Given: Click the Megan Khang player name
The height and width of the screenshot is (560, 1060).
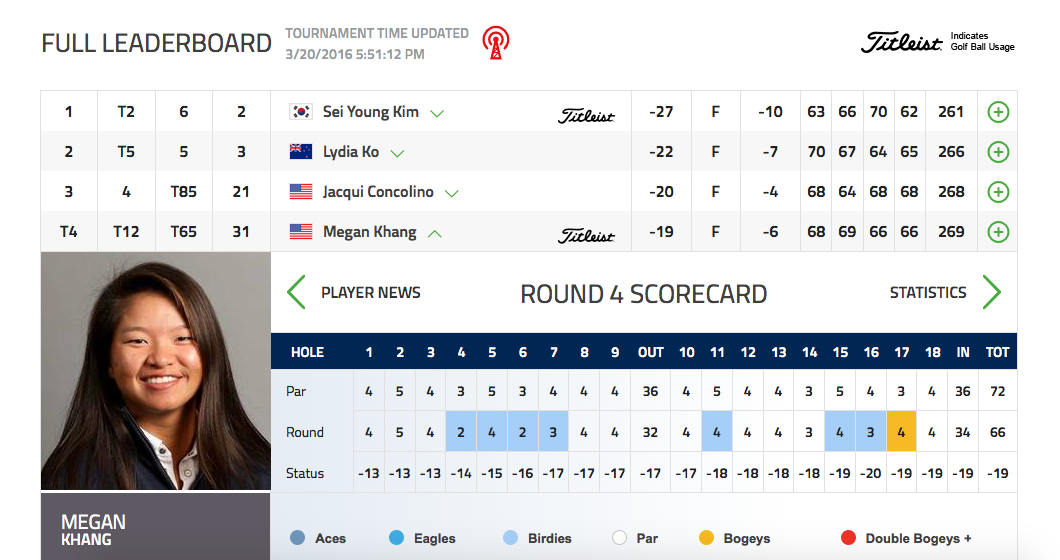Looking at the screenshot, I should click(x=369, y=232).
